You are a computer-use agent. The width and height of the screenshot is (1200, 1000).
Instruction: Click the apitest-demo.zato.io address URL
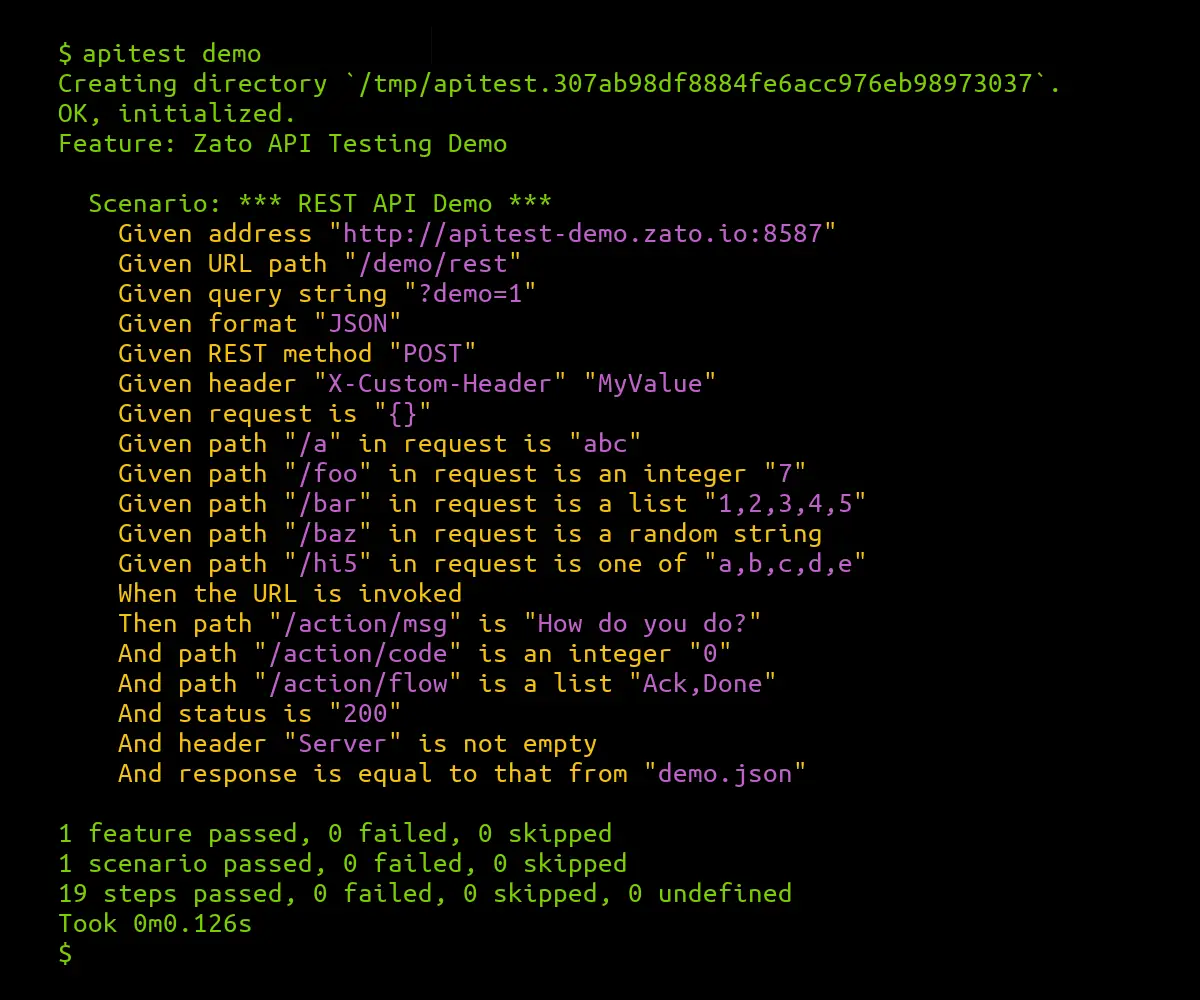[x=589, y=234]
